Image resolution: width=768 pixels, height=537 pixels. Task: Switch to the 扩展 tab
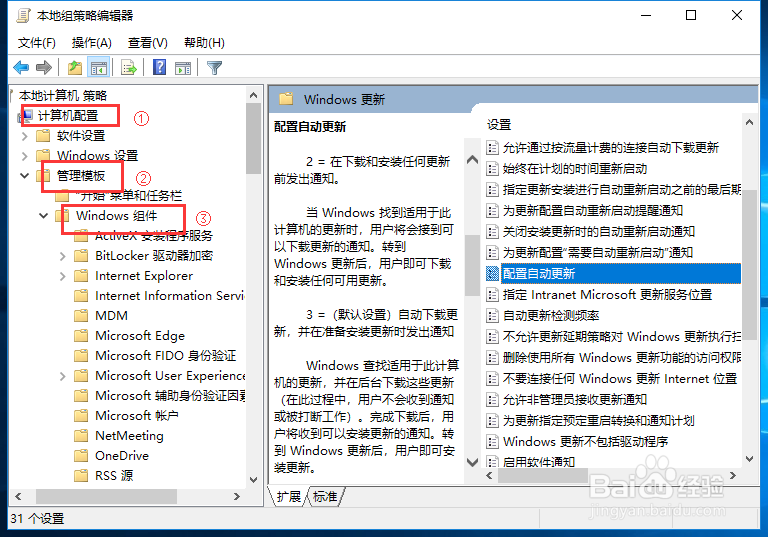click(289, 497)
